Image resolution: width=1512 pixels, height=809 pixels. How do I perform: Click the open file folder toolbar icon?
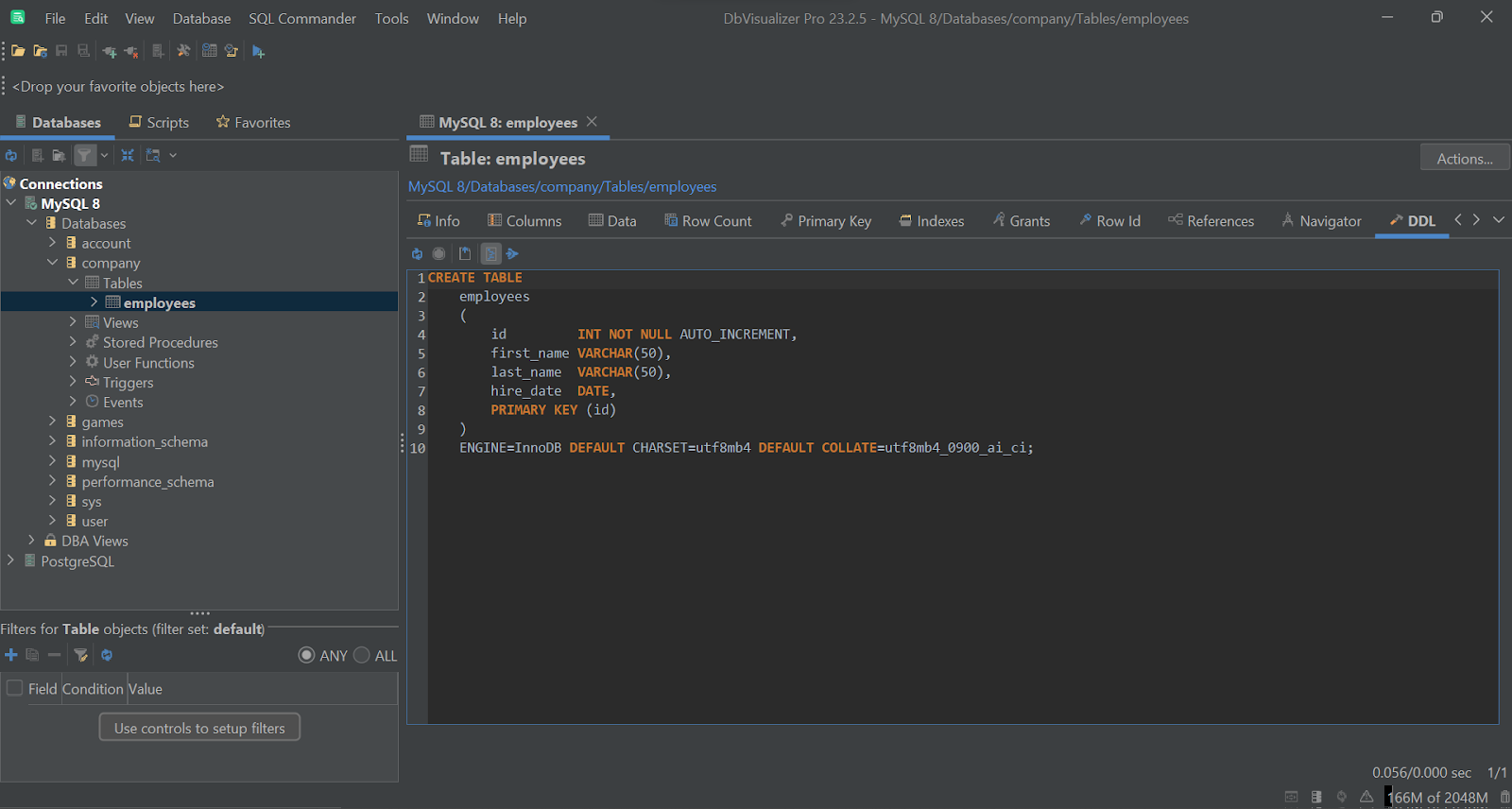(18, 51)
